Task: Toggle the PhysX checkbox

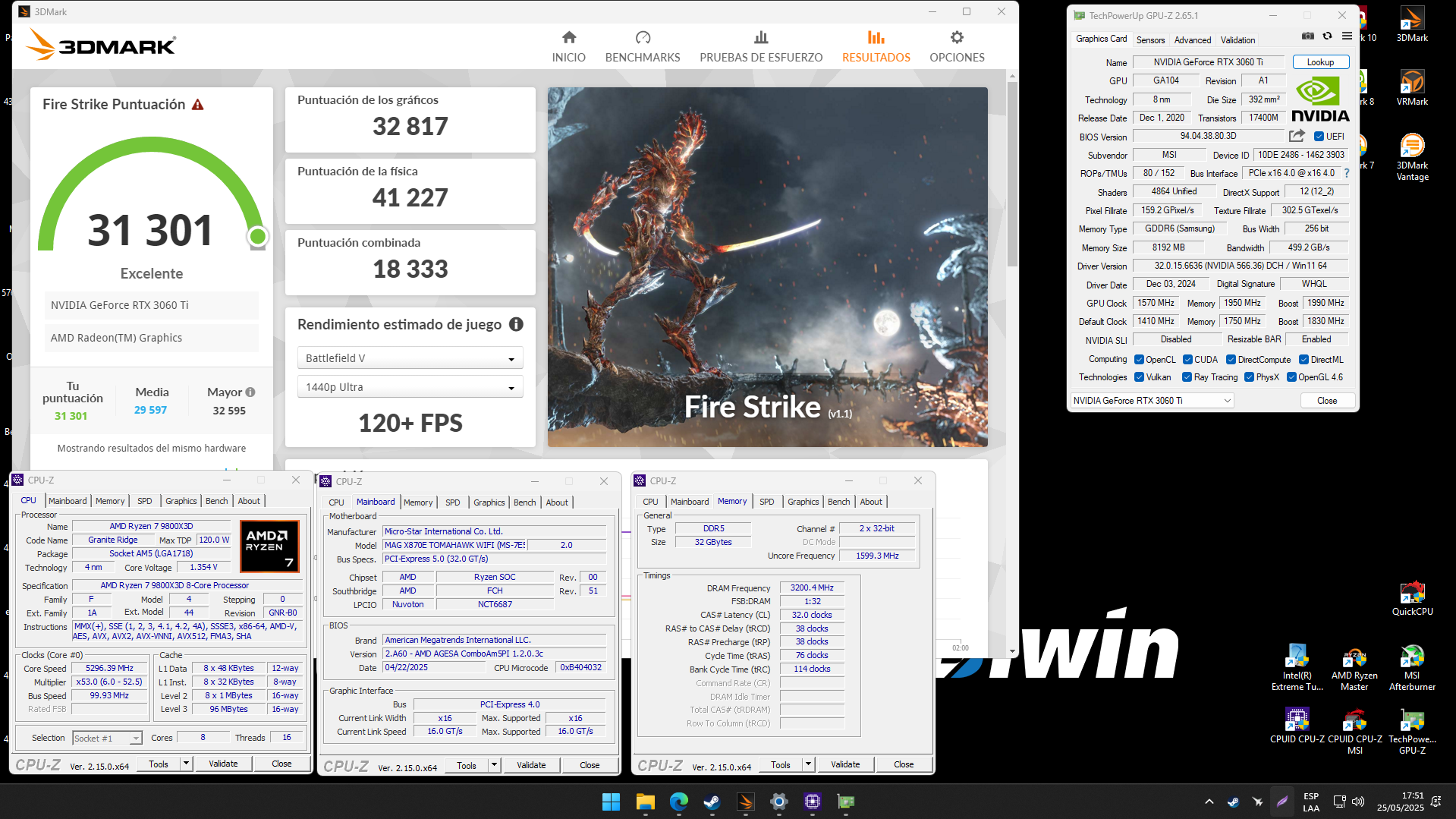Action: [x=1249, y=377]
